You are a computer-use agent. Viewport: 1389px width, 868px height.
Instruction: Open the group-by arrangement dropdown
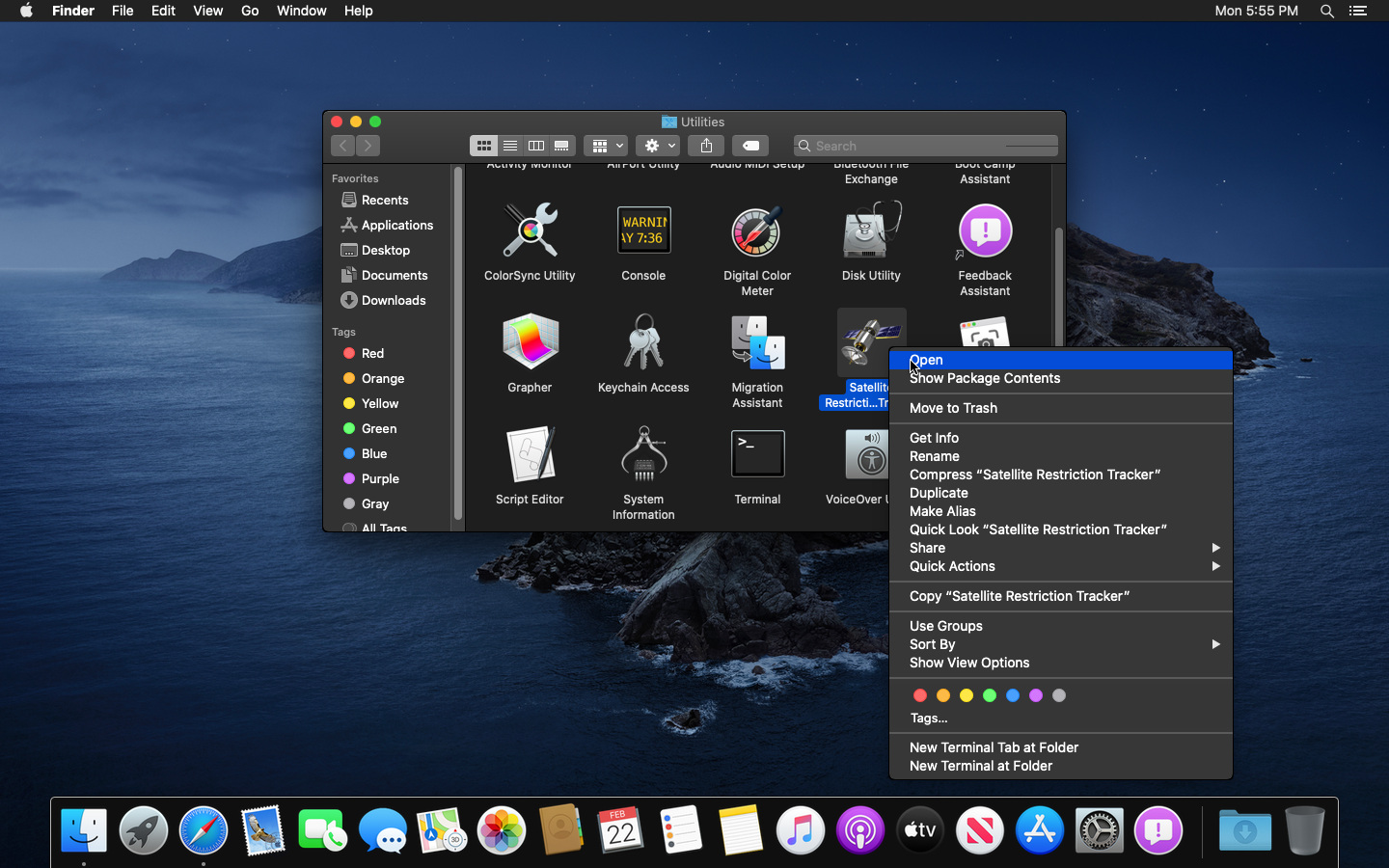[606, 146]
